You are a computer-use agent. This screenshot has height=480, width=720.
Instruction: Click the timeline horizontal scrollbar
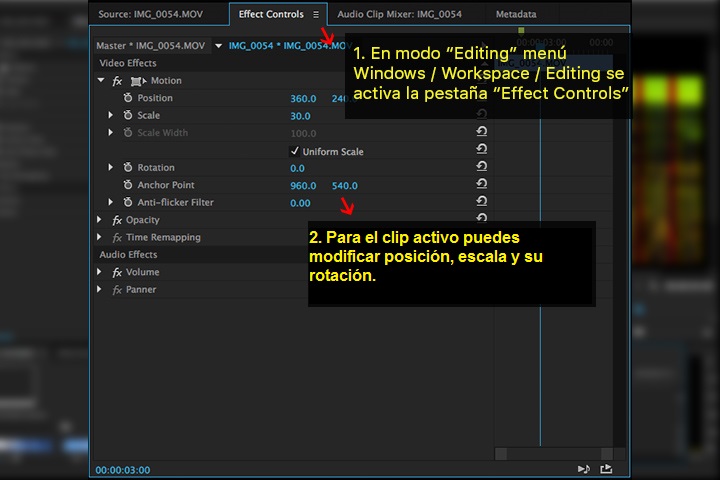[x=554, y=454]
